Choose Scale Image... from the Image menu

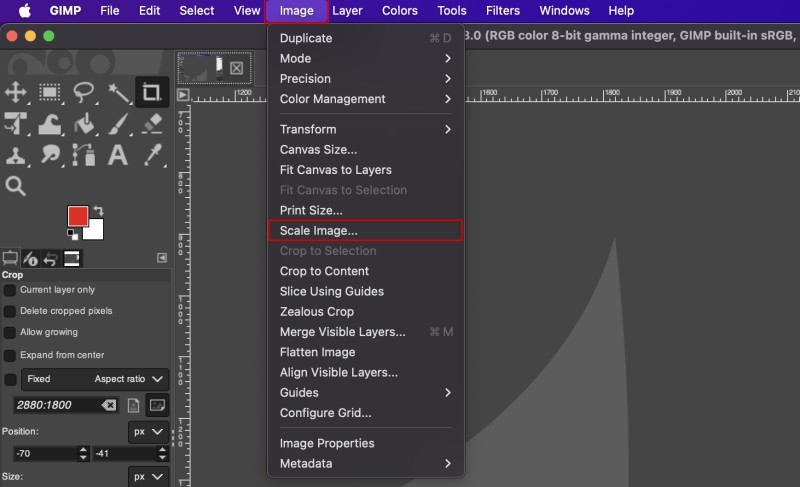tap(365, 230)
